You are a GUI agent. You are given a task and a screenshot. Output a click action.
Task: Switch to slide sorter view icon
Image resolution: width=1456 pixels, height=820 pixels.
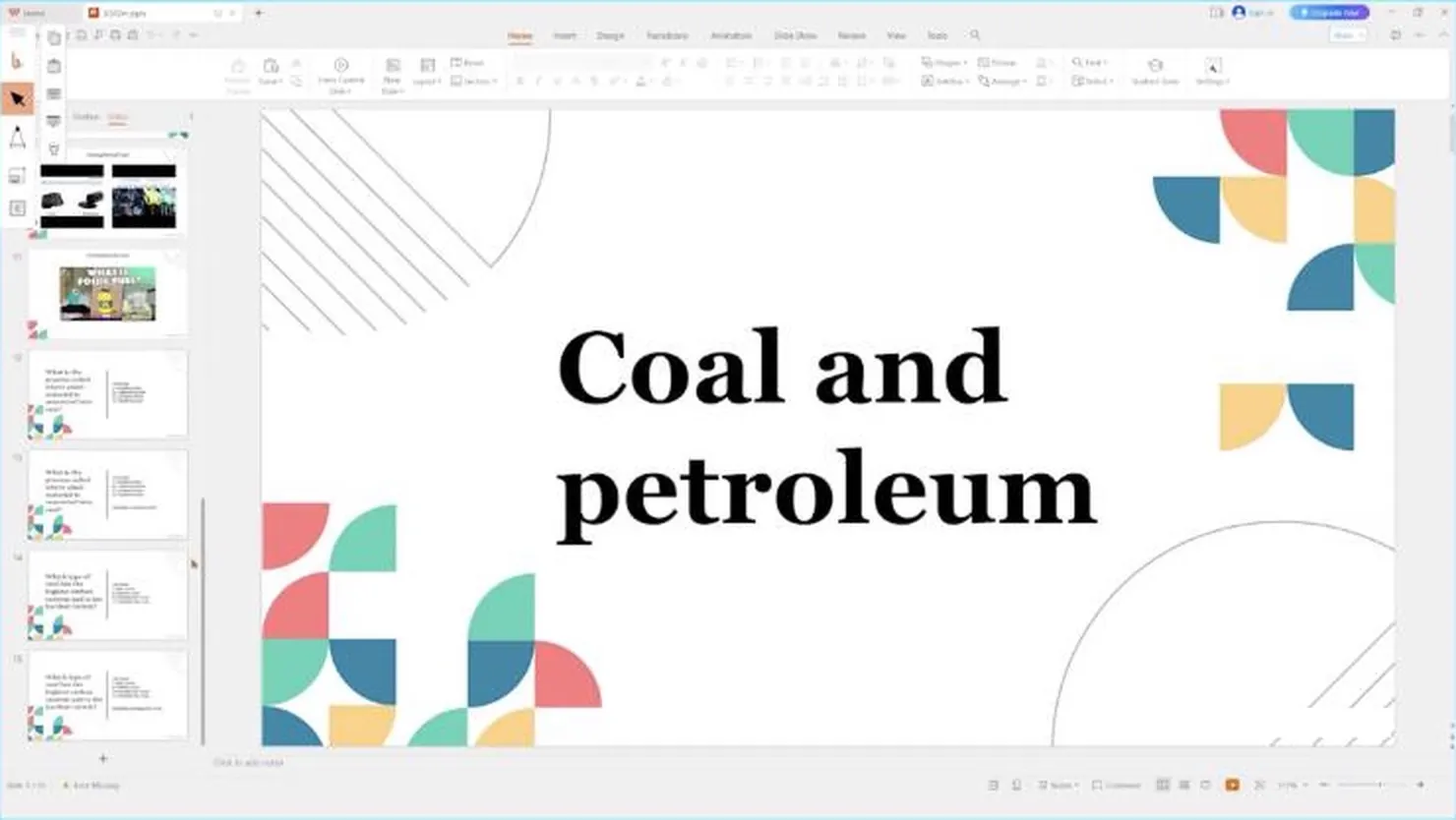point(1184,786)
